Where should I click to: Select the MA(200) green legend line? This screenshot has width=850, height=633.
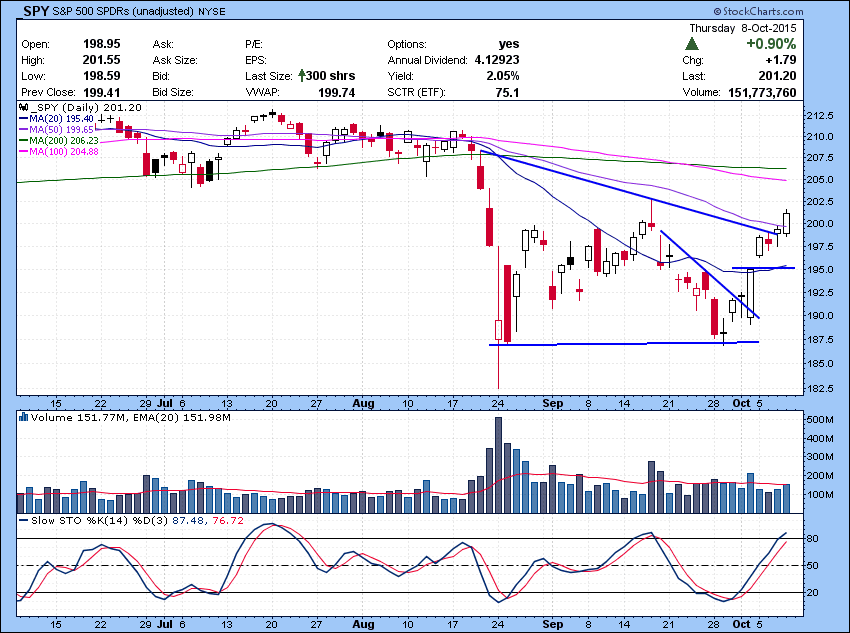click(x=23, y=140)
